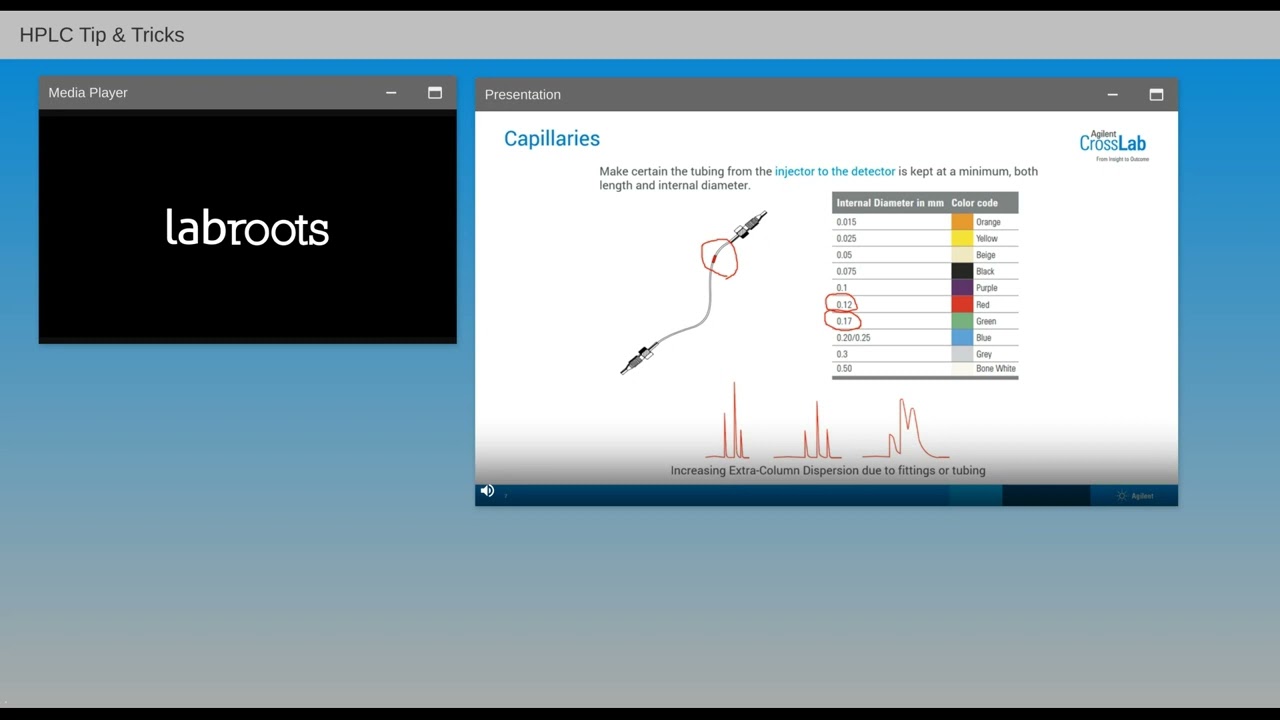Click the capillary tubing illustration
The image size is (1280, 720).
693,293
